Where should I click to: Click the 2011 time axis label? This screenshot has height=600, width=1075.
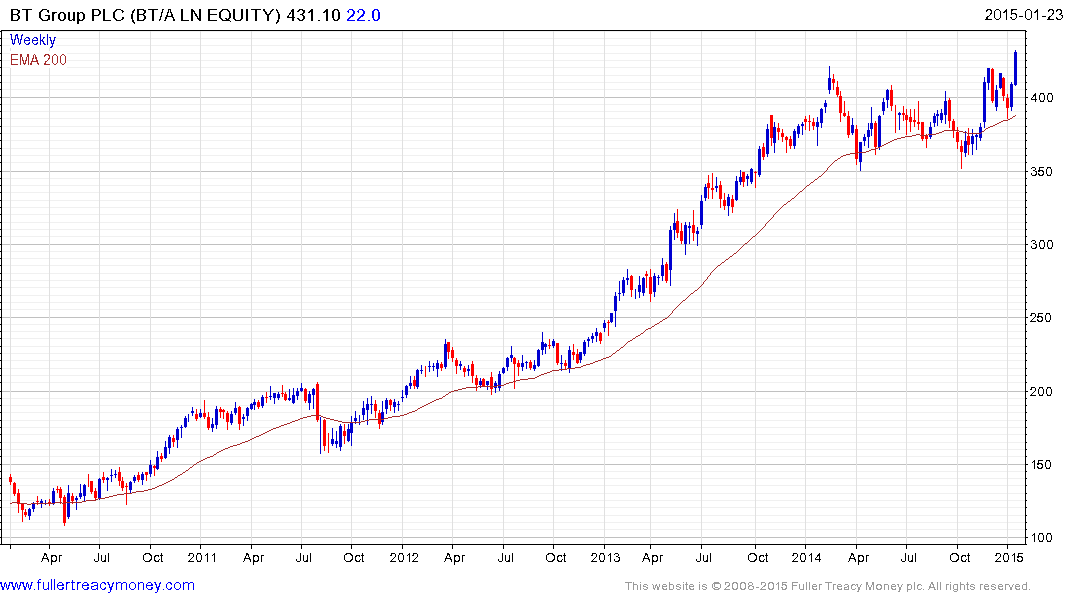(x=202, y=557)
